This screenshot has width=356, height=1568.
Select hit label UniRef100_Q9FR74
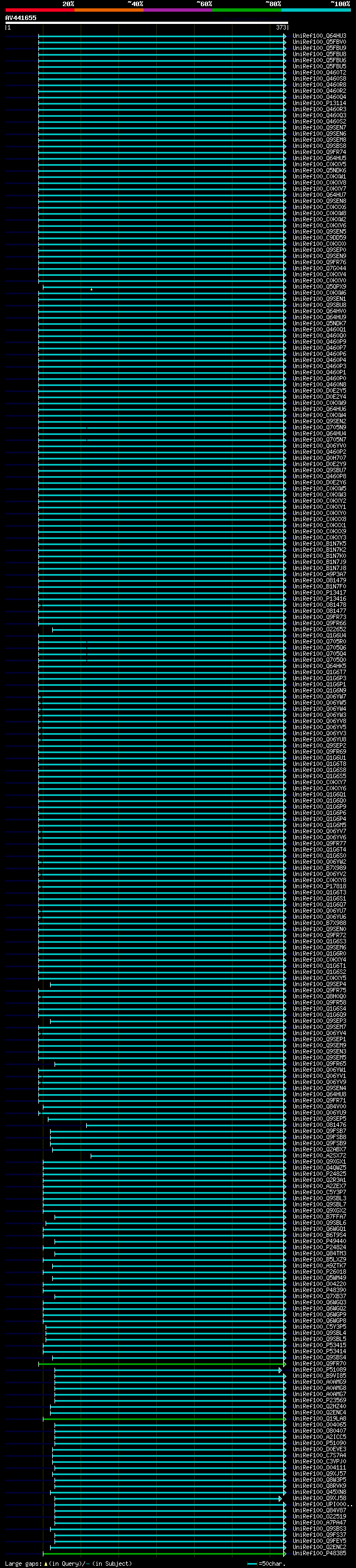coord(319,153)
